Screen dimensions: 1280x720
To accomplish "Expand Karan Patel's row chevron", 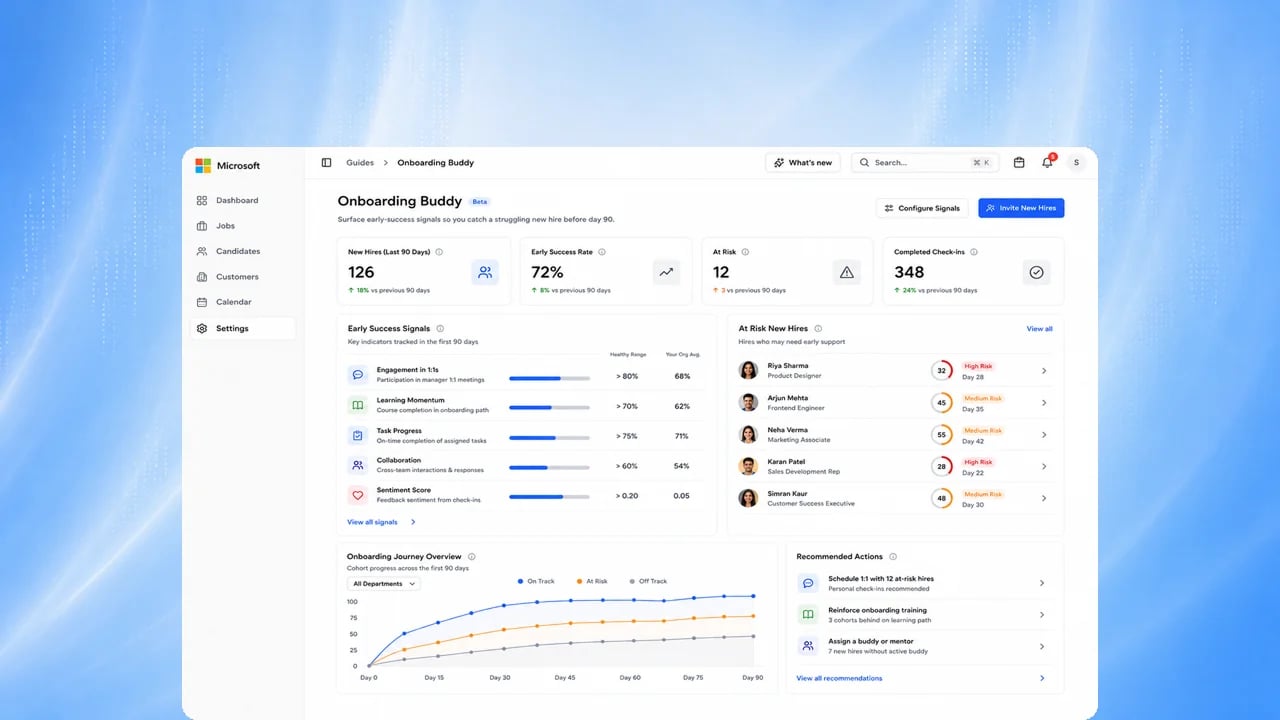I will (x=1044, y=466).
